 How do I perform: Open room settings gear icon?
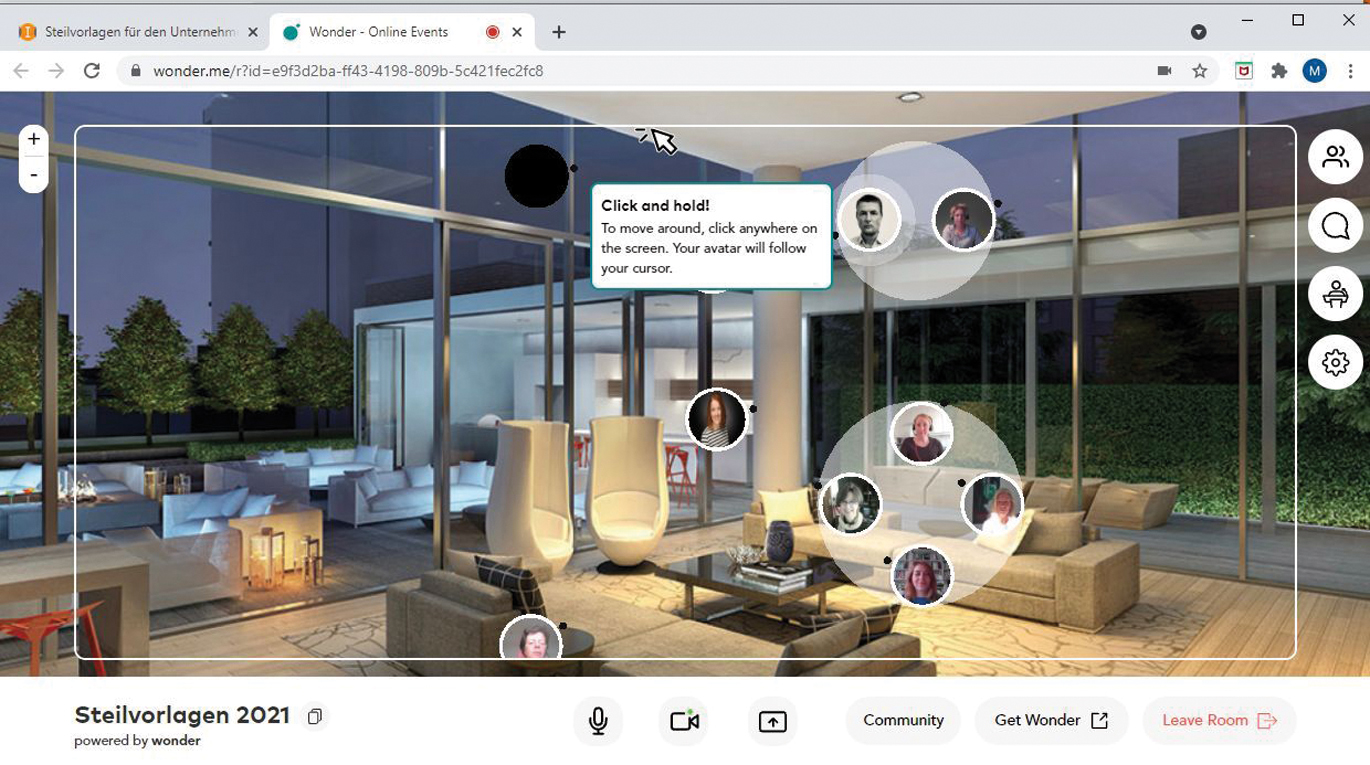pyautogui.click(x=1335, y=362)
